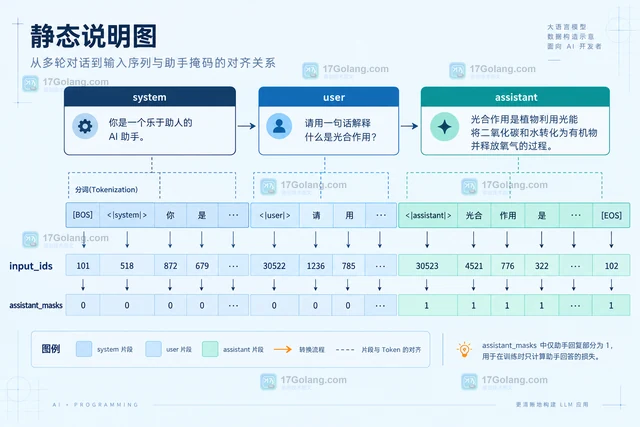The image size is (640, 427).
Task: Click the input id cell 30522
Action: [275, 266]
